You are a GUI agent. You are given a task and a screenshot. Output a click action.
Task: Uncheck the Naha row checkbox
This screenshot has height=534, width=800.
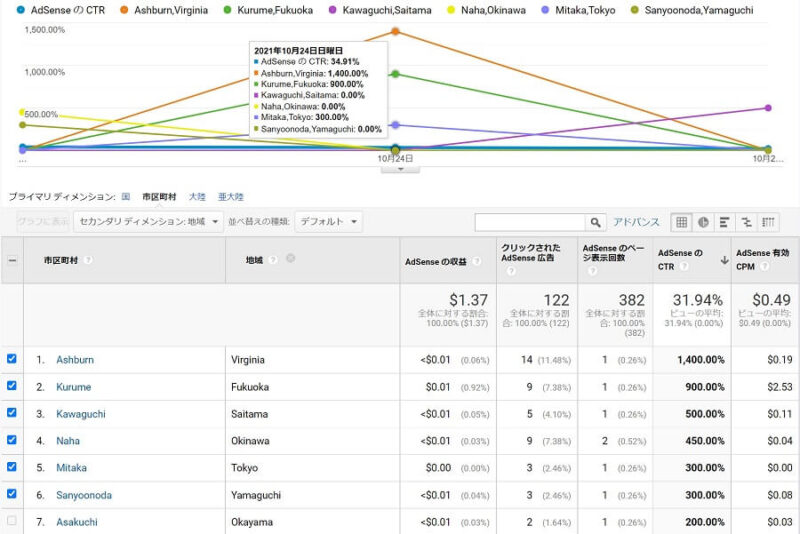coord(12,440)
